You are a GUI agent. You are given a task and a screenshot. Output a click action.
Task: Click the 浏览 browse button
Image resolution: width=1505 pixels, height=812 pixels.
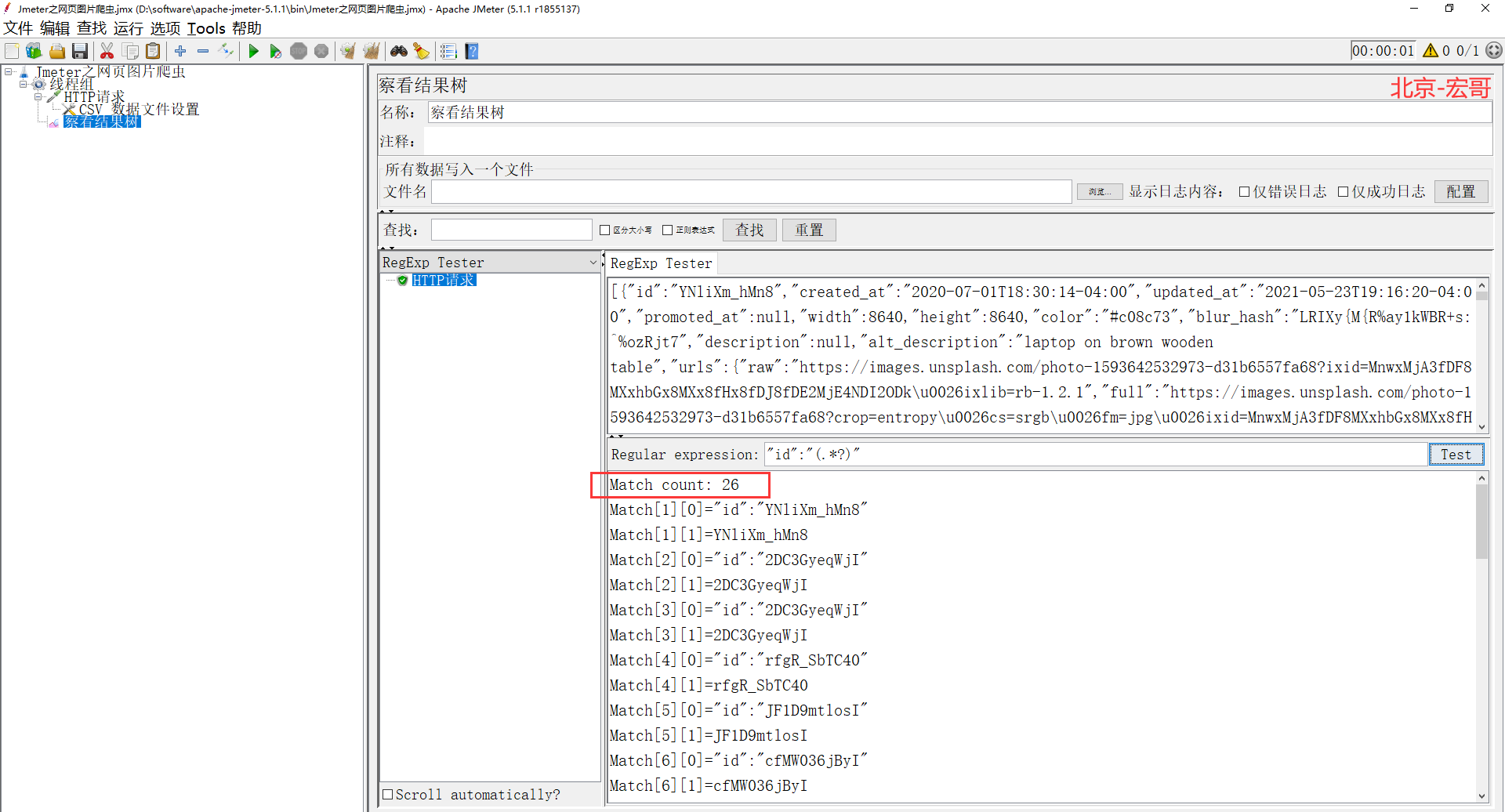tap(1100, 191)
